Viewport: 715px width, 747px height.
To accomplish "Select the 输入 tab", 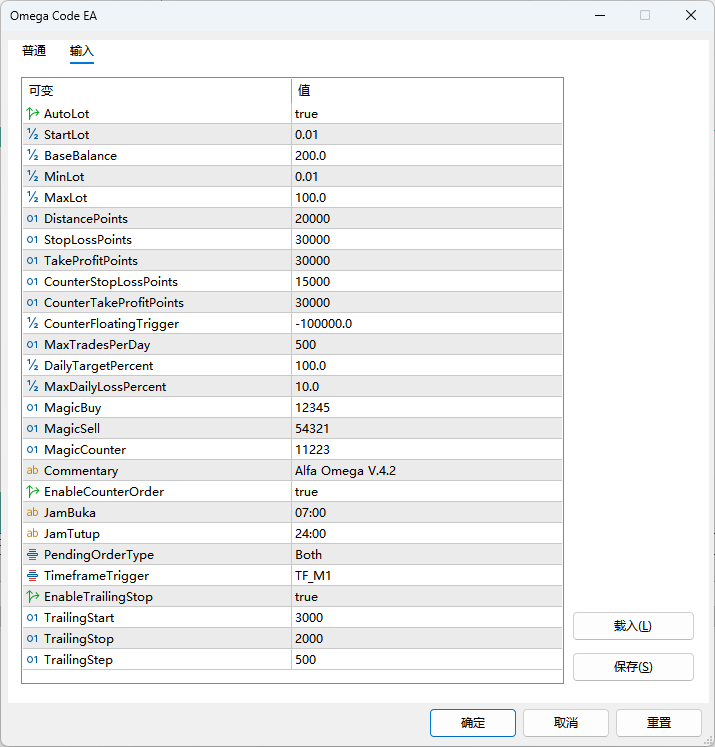I will click(82, 51).
